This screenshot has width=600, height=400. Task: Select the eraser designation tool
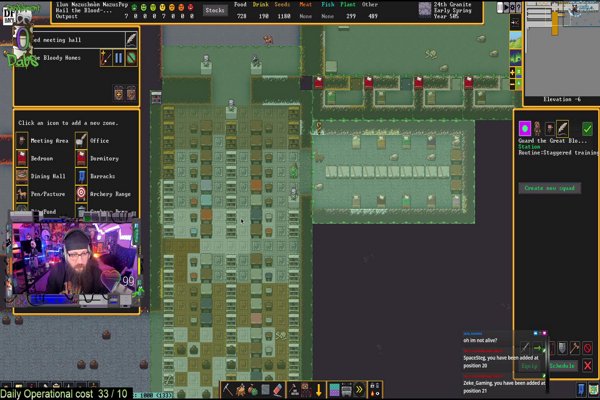(x=278, y=390)
